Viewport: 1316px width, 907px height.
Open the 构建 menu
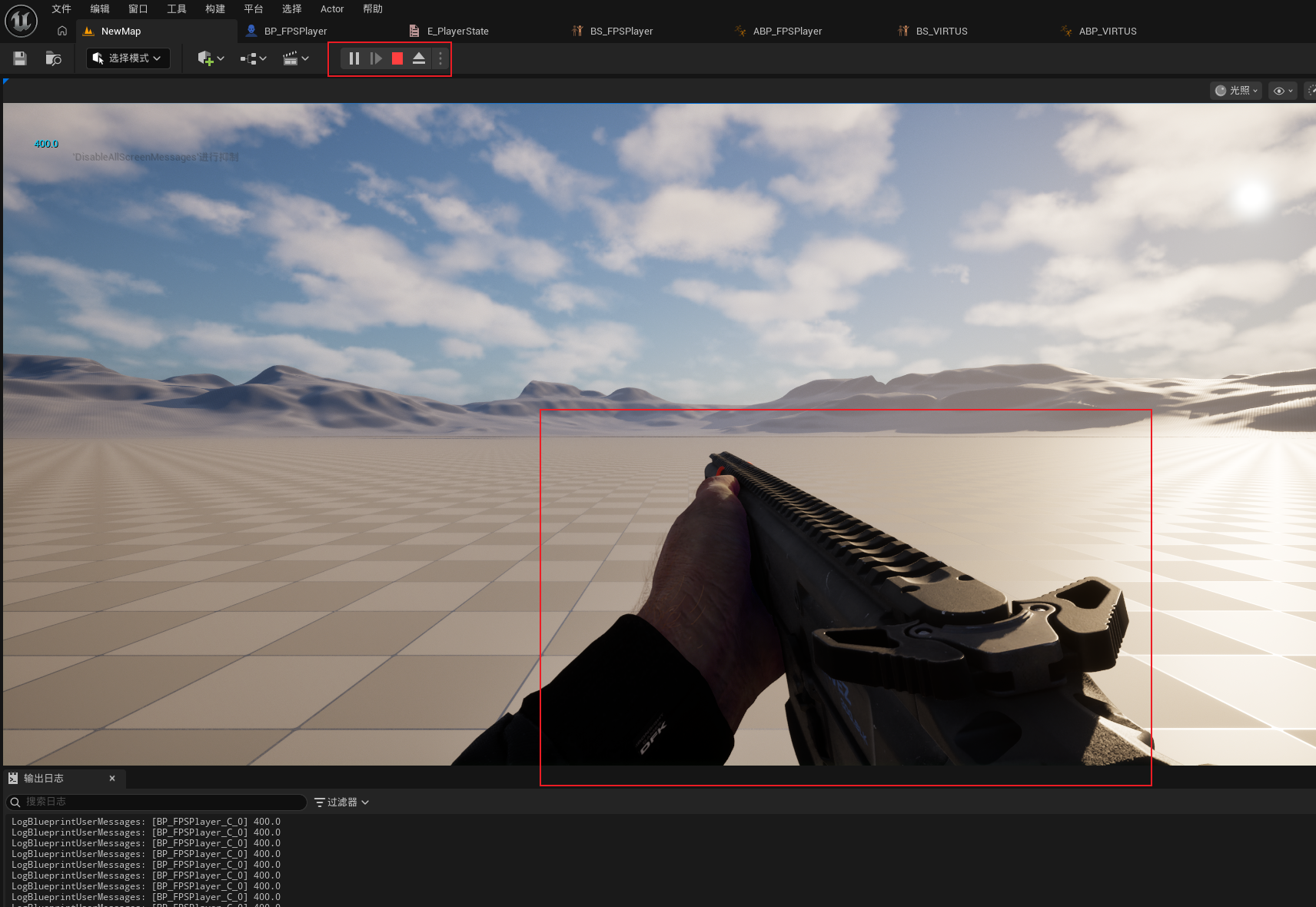pos(215,9)
